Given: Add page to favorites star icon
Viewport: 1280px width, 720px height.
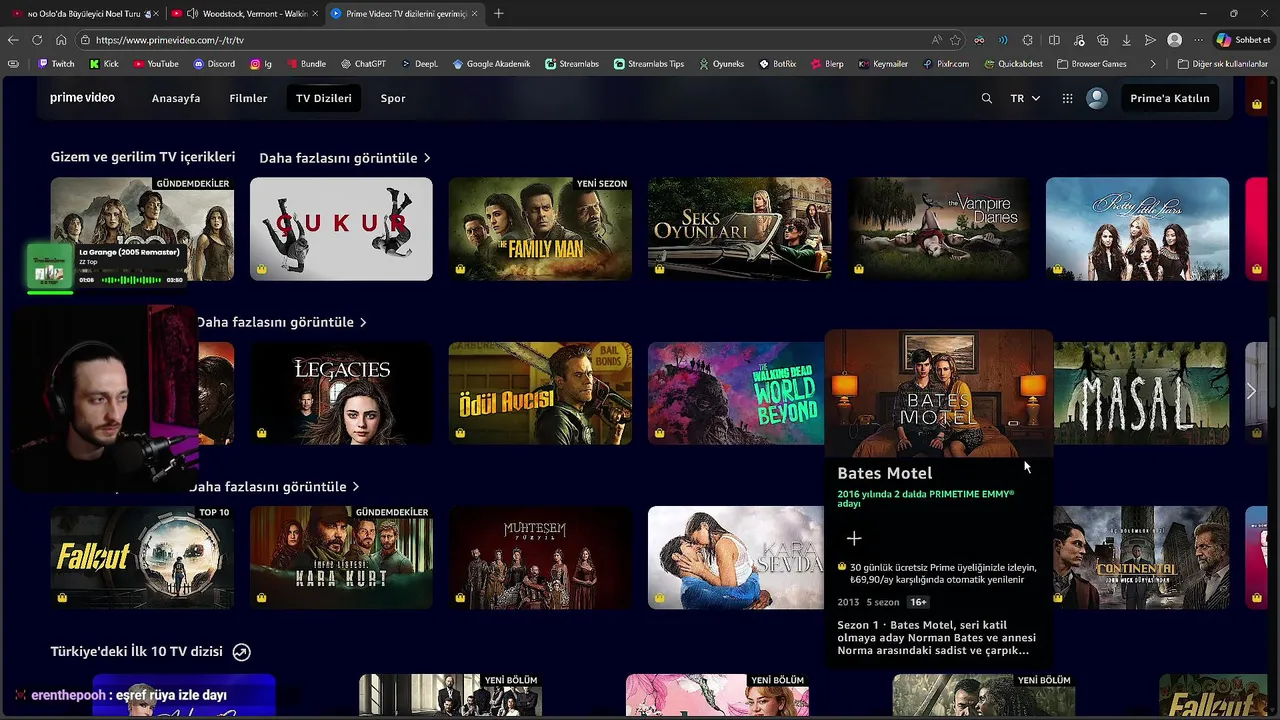Looking at the screenshot, I should pyautogui.click(x=955, y=40).
